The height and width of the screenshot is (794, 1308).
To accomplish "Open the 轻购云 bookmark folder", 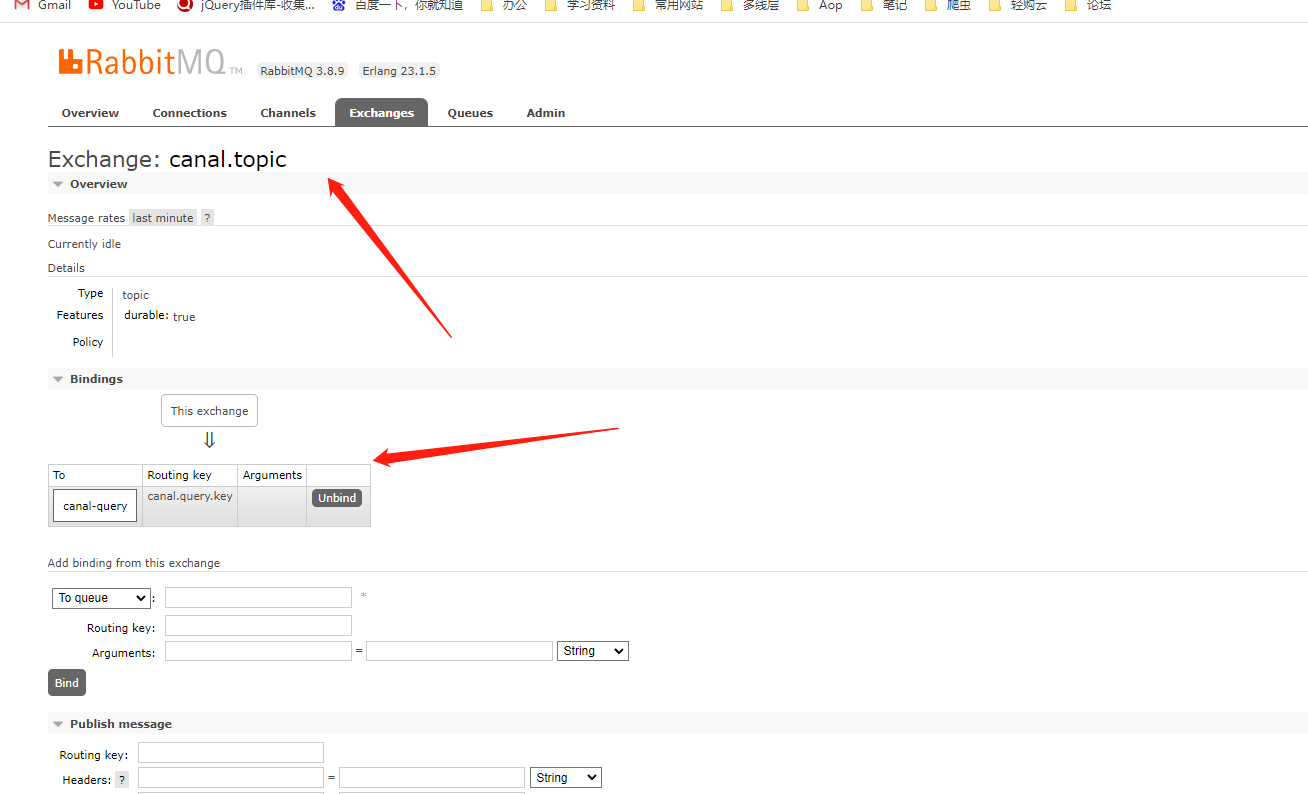I will pyautogui.click(x=1017, y=5).
